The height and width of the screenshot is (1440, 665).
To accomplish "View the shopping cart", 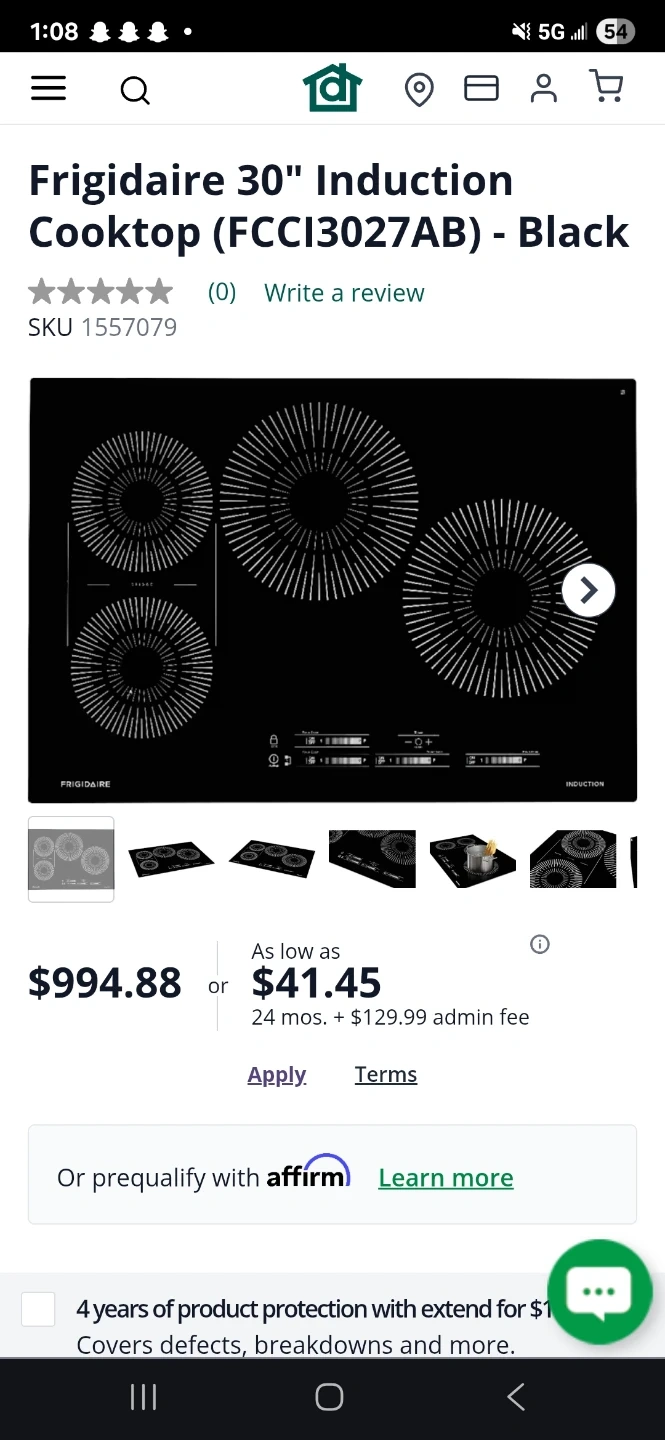I will click(x=607, y=87).
